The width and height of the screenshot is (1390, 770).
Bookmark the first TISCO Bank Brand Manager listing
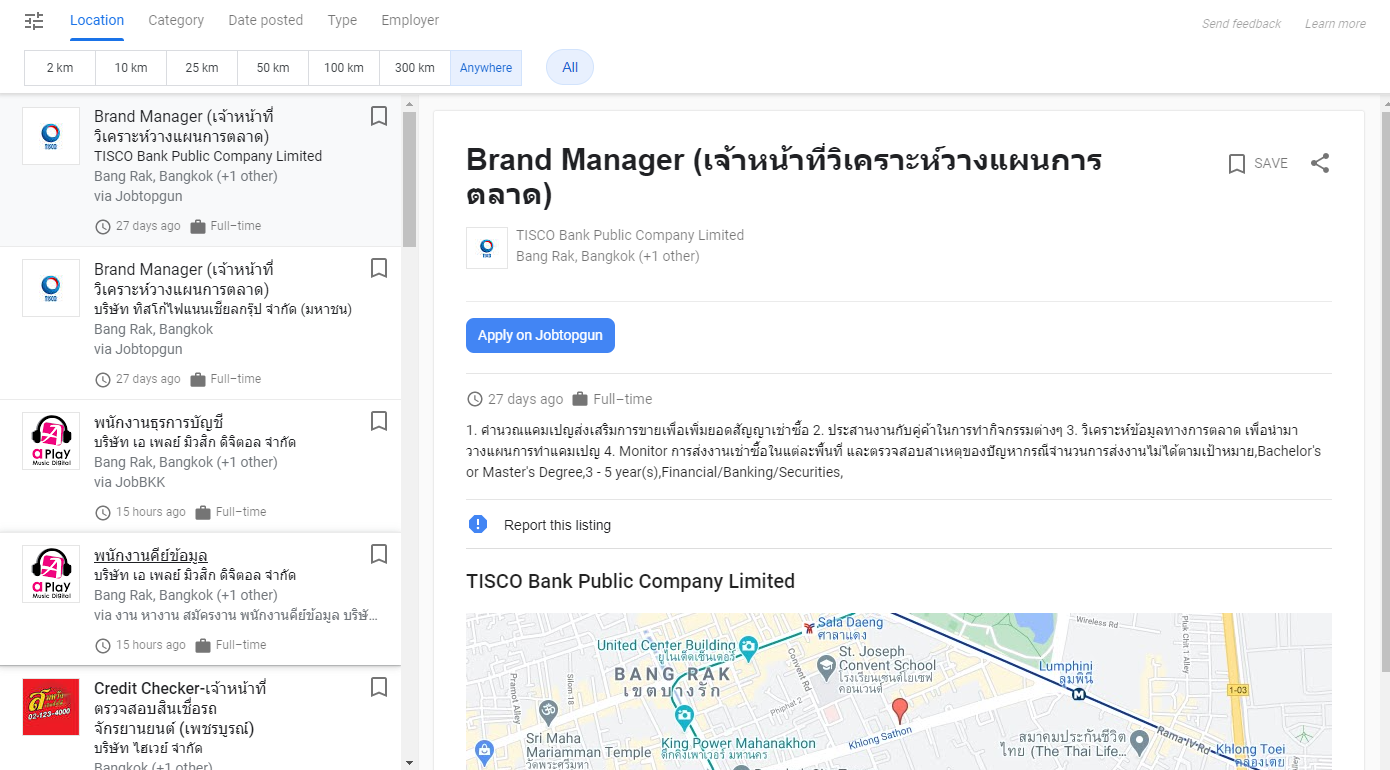[379, 116]
